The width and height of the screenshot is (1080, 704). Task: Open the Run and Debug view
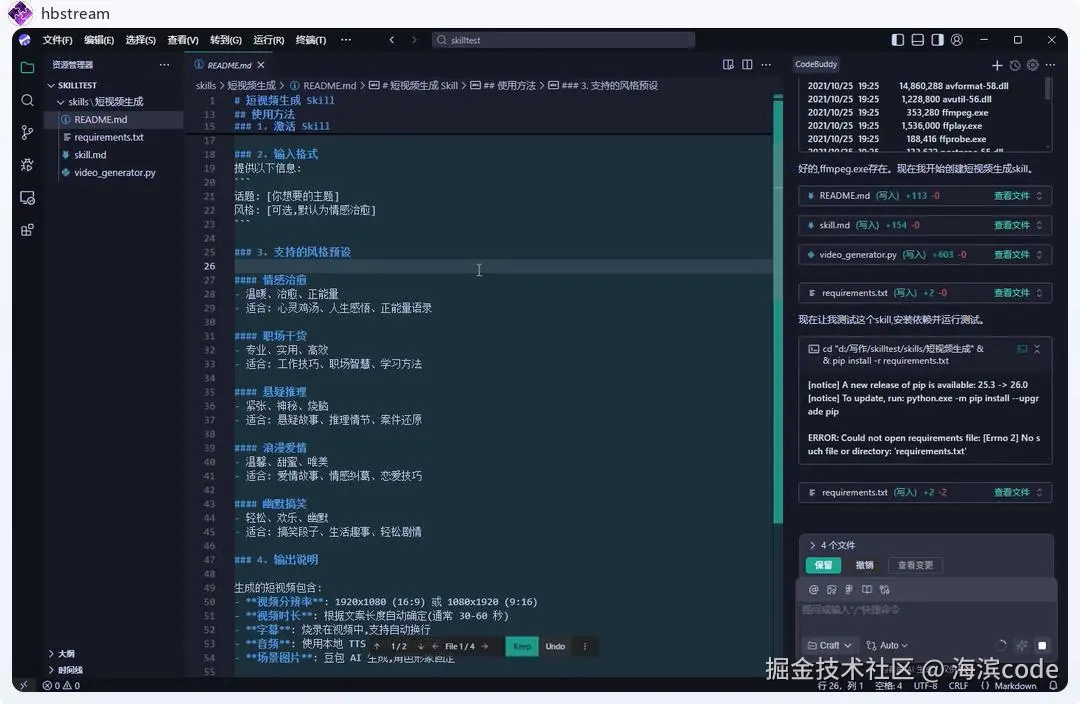[27, 166]
